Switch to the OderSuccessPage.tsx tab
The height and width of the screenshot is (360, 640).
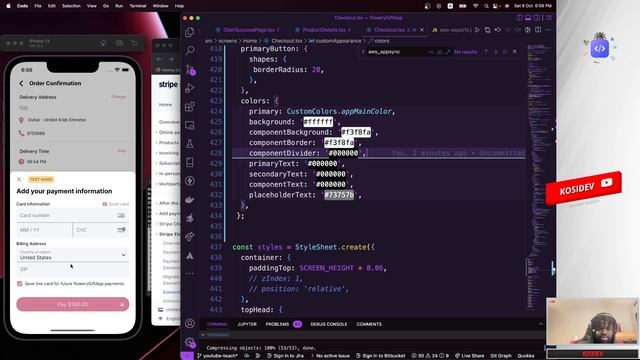tap(249, 30)
